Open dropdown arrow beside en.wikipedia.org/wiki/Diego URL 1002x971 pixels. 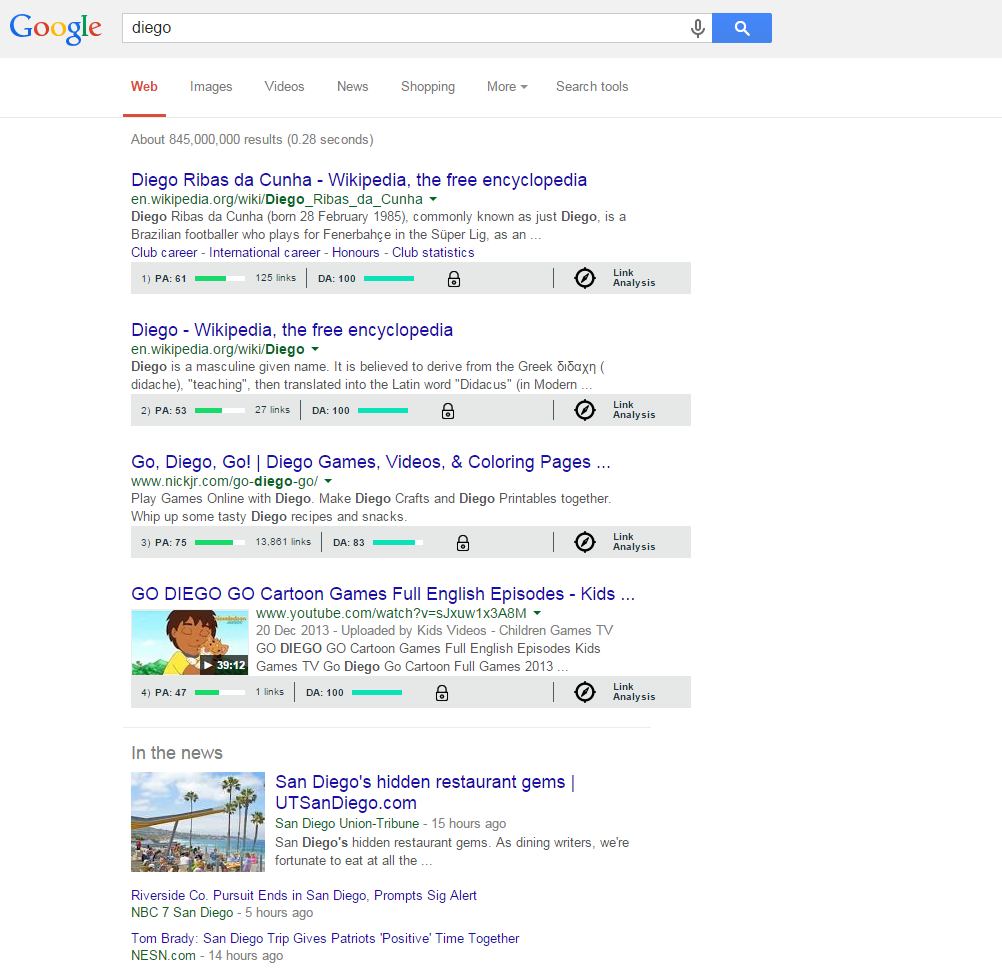[315, 349]
